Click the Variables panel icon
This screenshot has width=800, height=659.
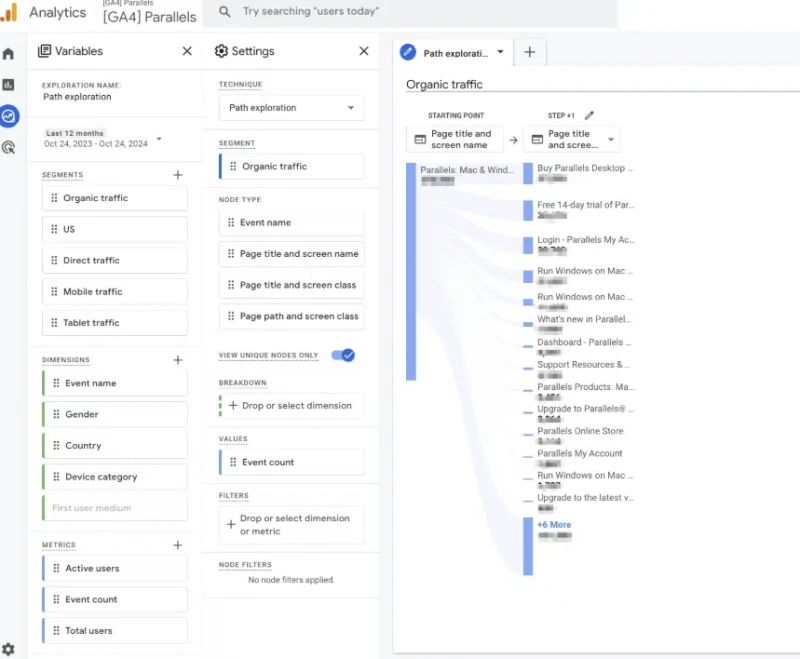coord(44,51)
